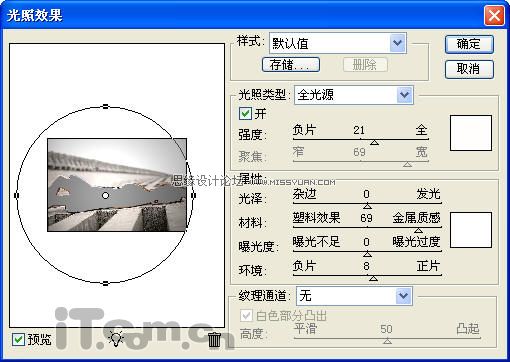Click the 曝光度 exposure slider handle
This screenshot has height=362, width=510.
367,254
